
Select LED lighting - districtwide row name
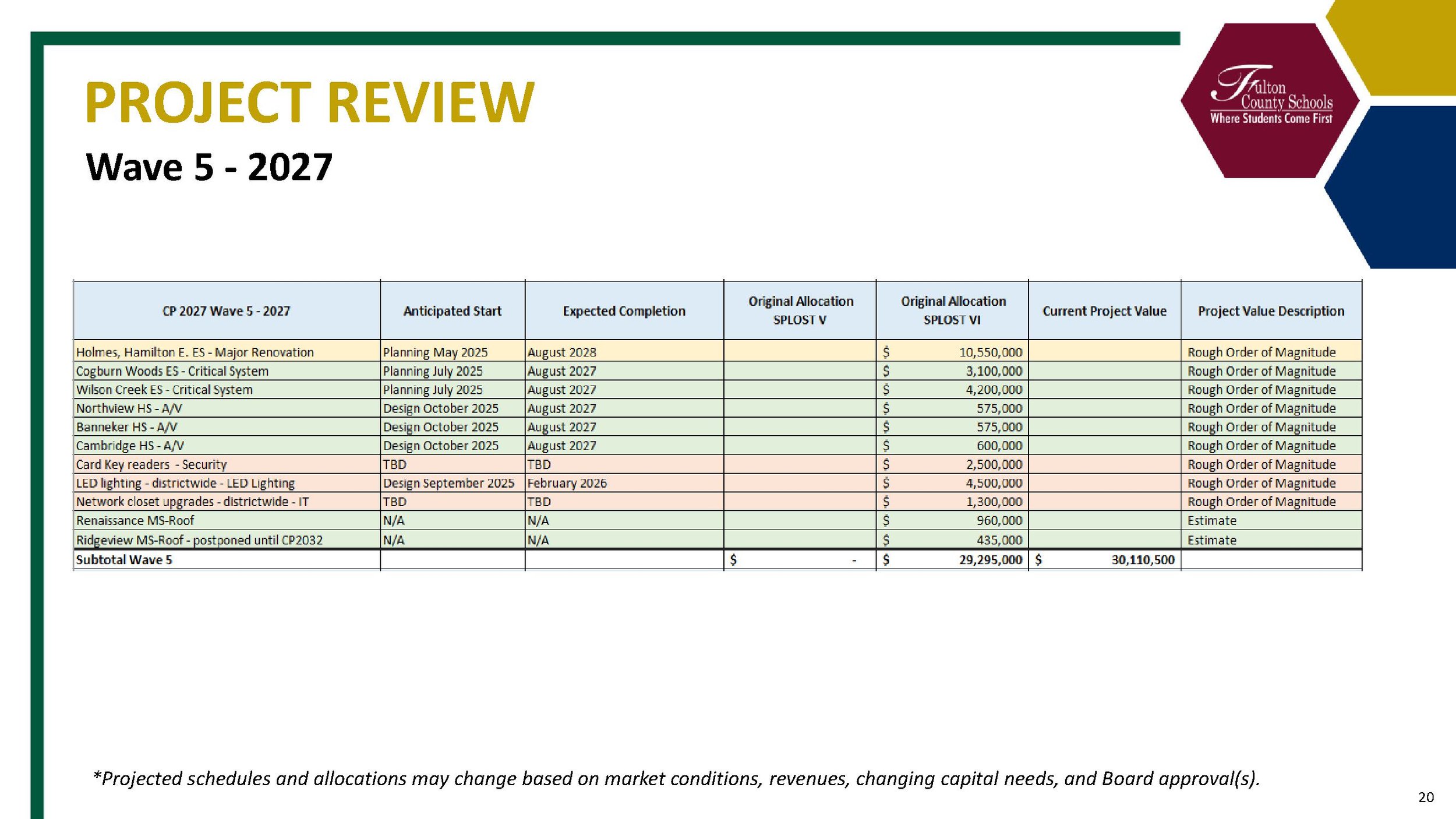coord(186,483)
